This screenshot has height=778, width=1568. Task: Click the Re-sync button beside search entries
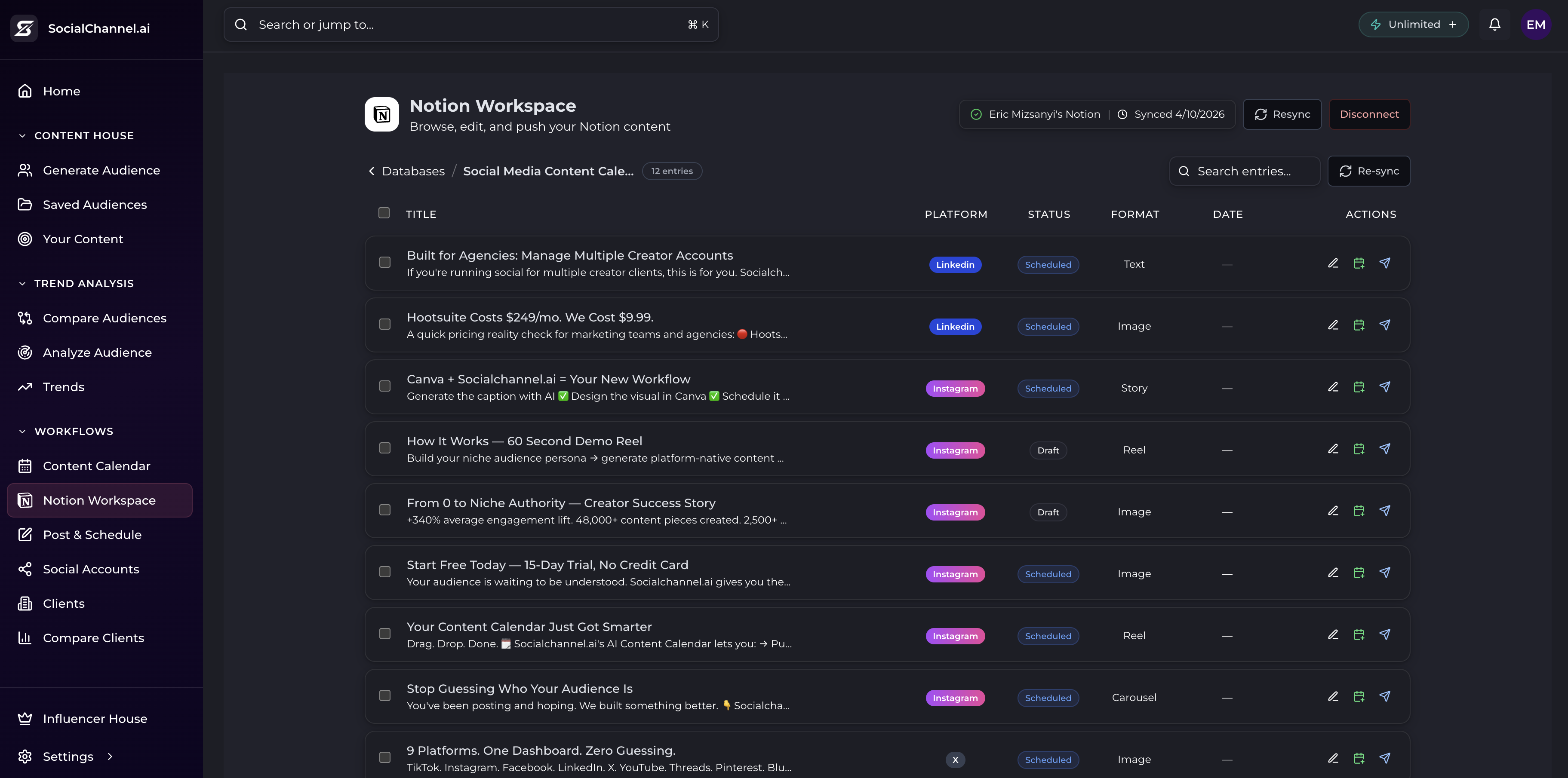coord(1368,172)
